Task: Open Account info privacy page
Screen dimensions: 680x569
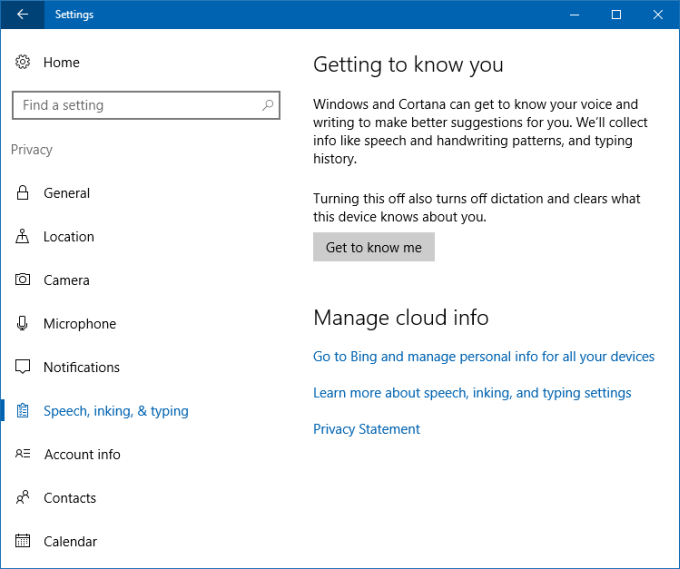Action: click(x=82, y=454)
